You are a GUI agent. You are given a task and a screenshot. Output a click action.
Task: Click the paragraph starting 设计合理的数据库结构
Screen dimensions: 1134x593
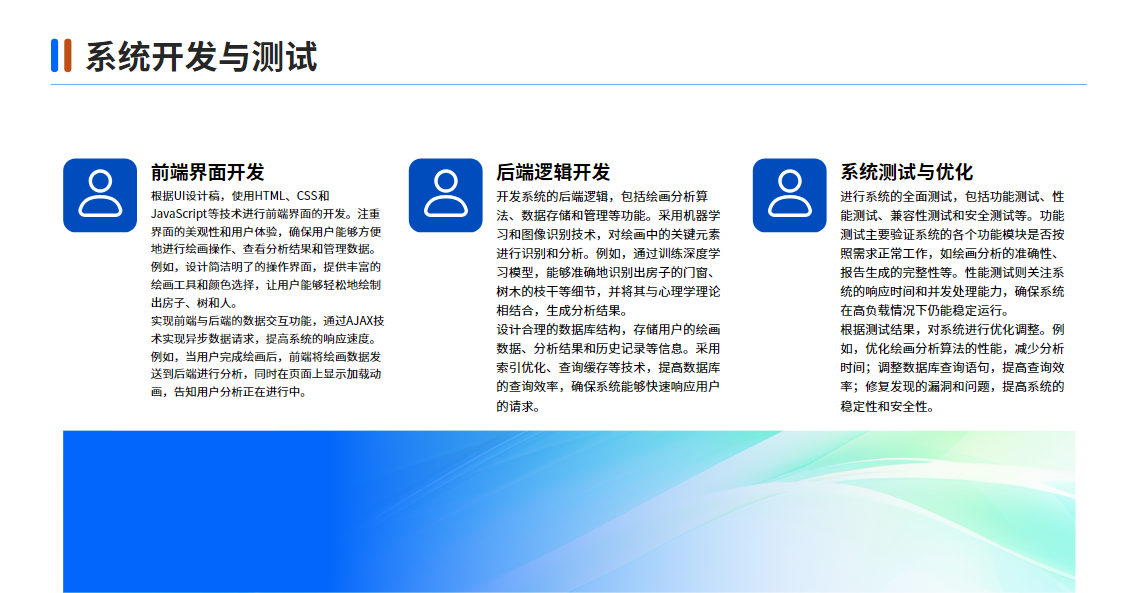point(608,367)
